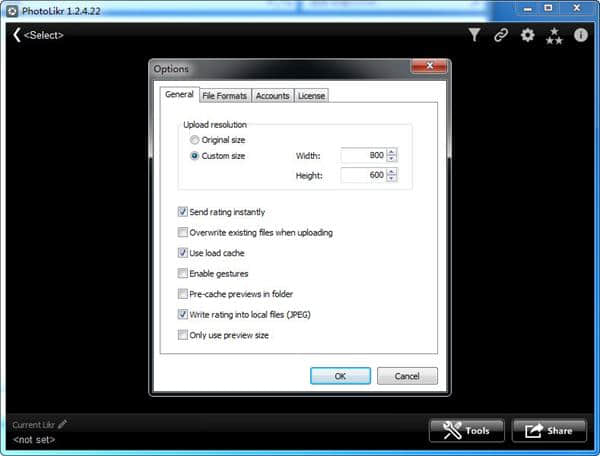The height and width of the screenshot is (456, 600).
Task: Switch to the File Formats tab
Action: (x=224, y=96)
